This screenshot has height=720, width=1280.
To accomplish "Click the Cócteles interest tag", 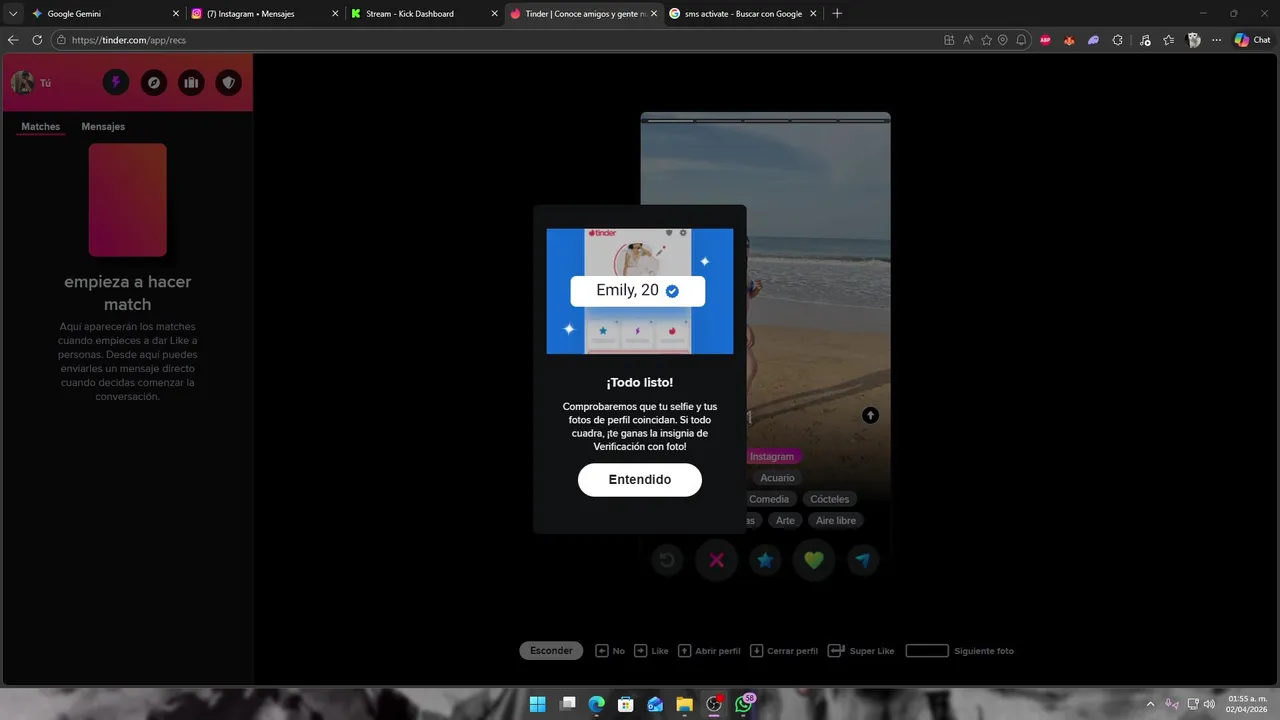I will [830, 499].
